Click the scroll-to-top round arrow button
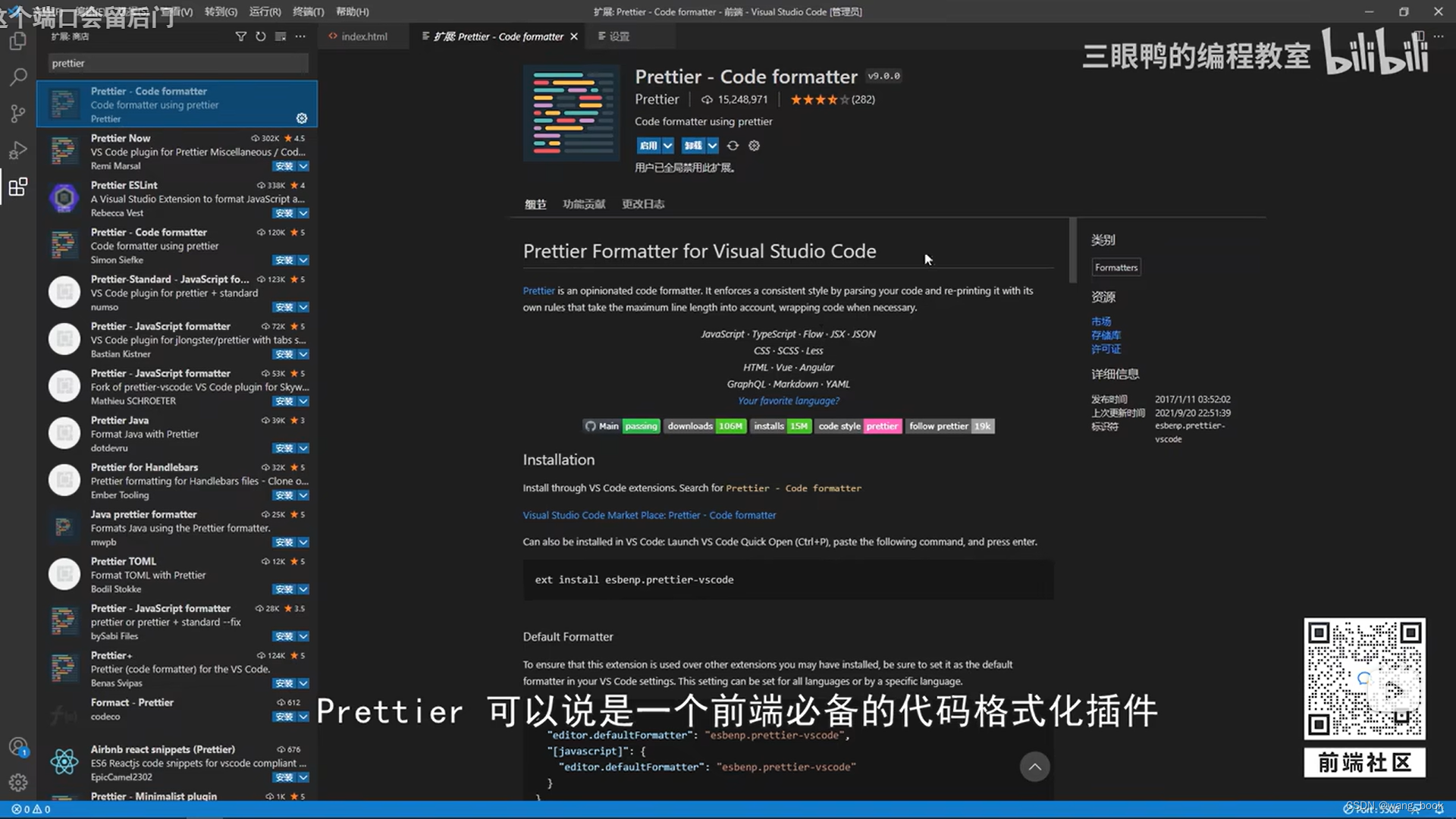This screenshot has width=1456, height=819. (x=1034, y=767)
